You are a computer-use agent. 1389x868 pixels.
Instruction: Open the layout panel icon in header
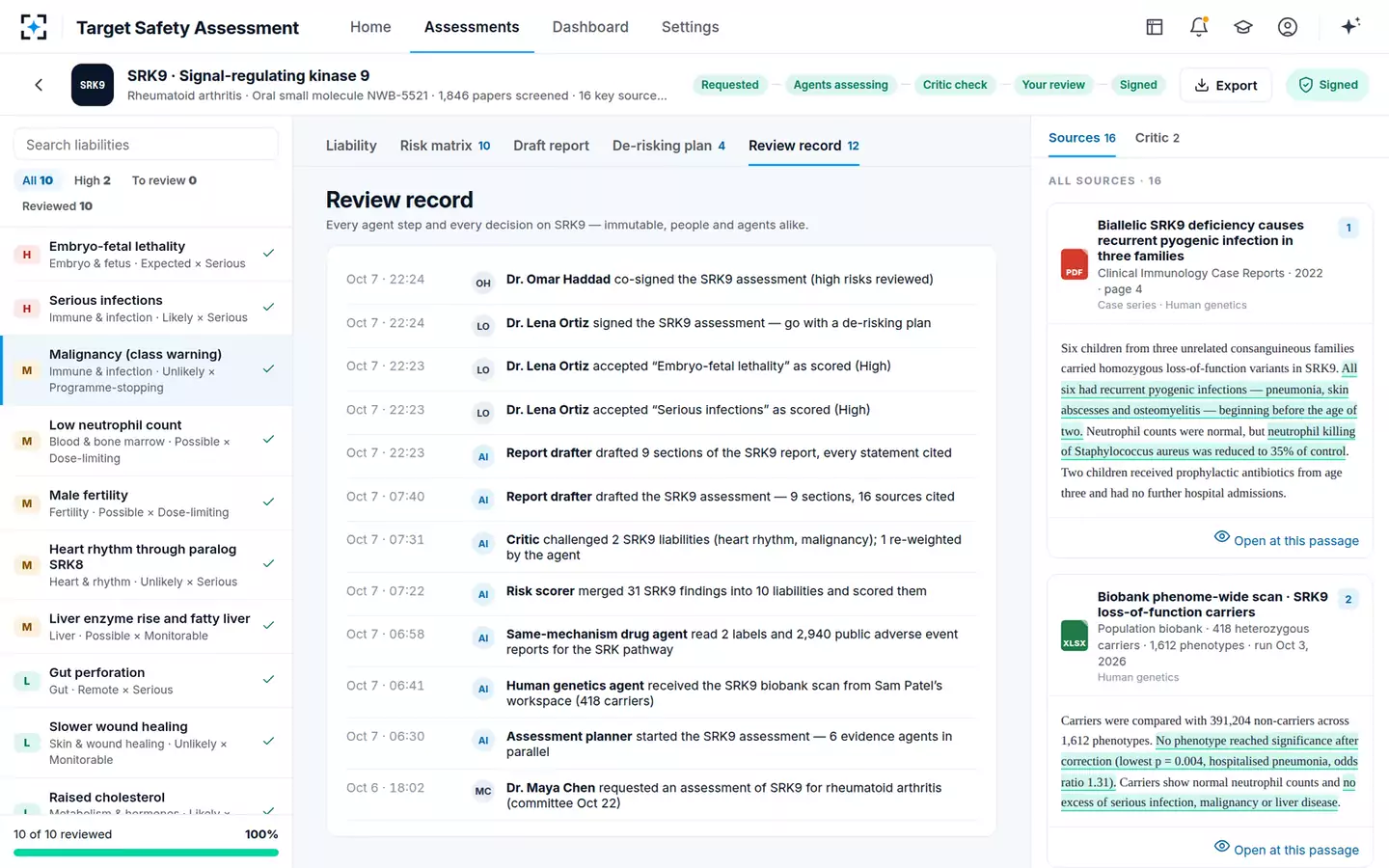[x=1155, y=27]
